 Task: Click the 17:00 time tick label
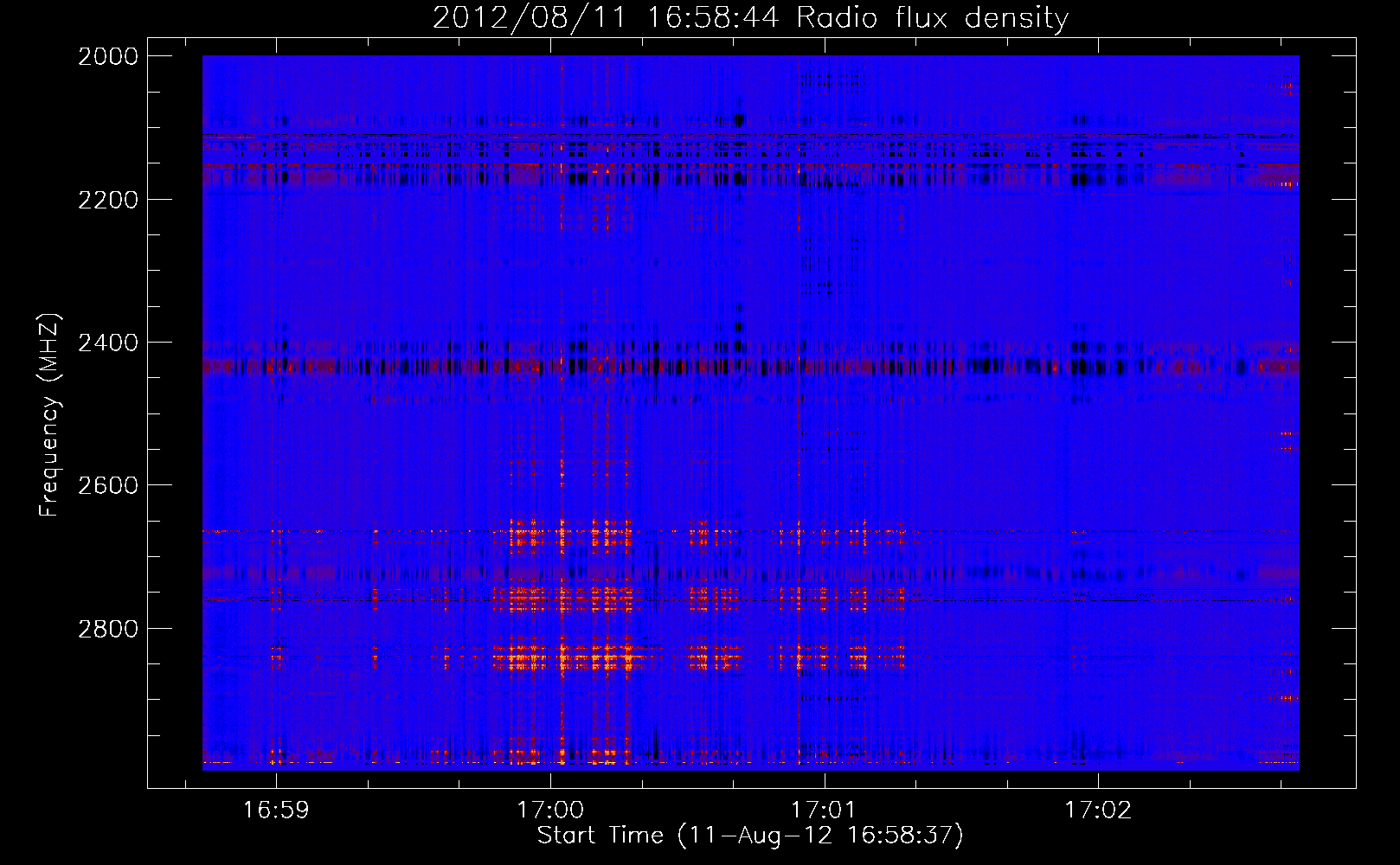click(550, 811)
